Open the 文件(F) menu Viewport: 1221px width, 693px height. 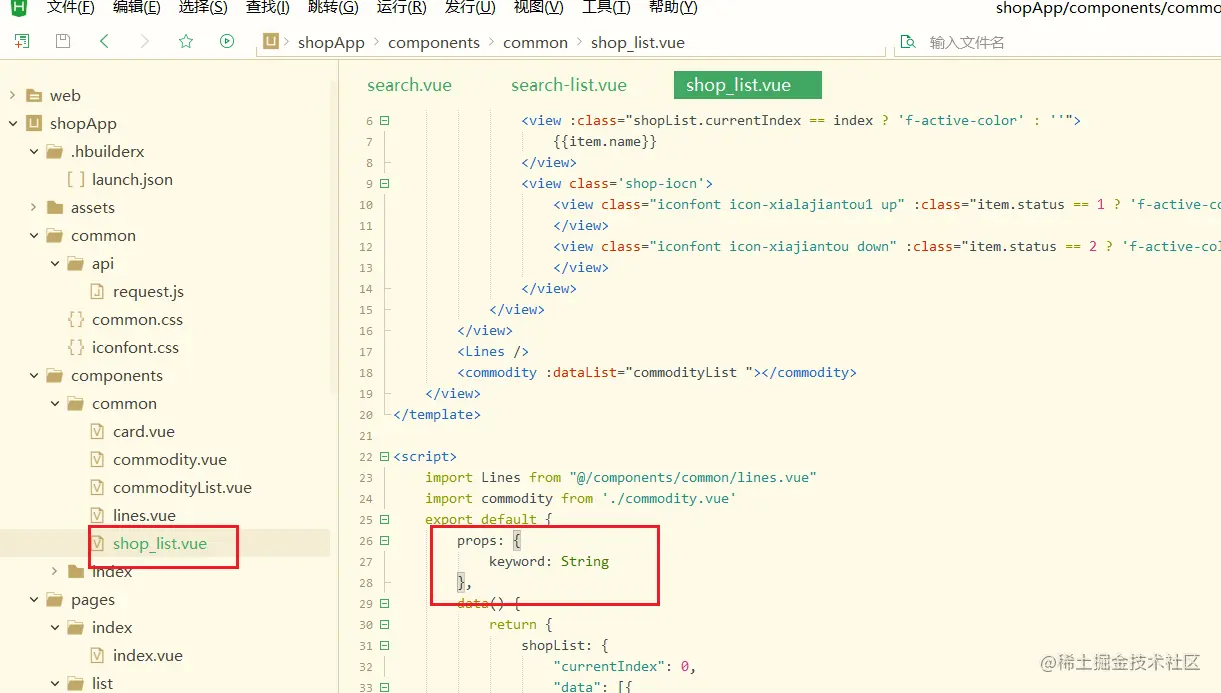70,8
